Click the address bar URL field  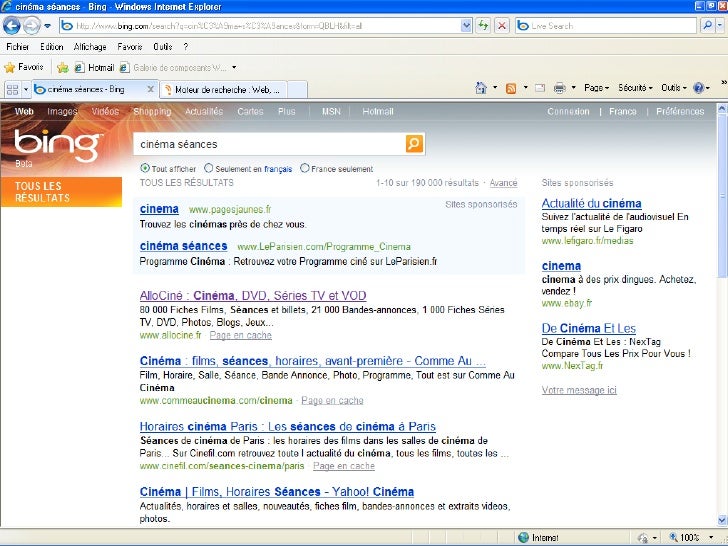(260, 26)
